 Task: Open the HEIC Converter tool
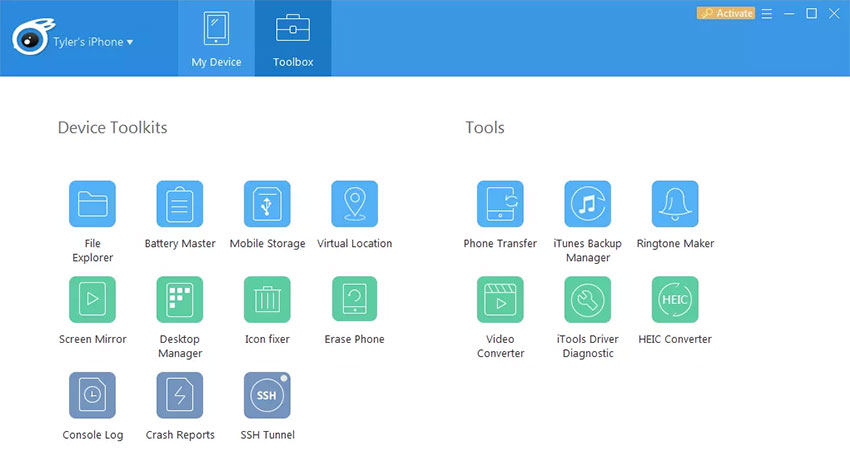(x=675, y=300)
